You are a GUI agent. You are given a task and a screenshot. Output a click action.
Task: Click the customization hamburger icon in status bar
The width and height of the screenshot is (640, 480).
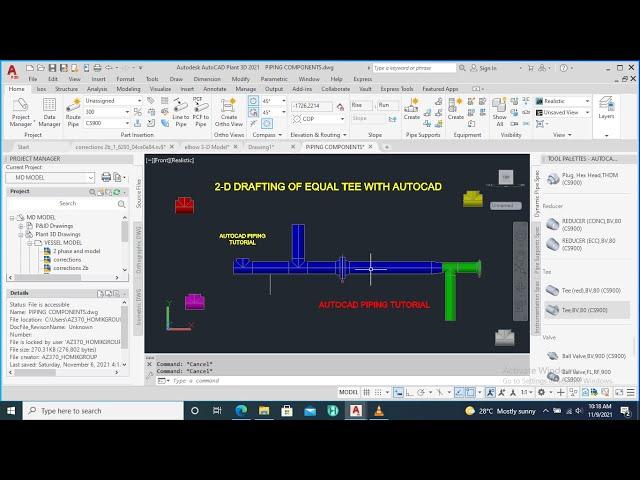(631, 392)
